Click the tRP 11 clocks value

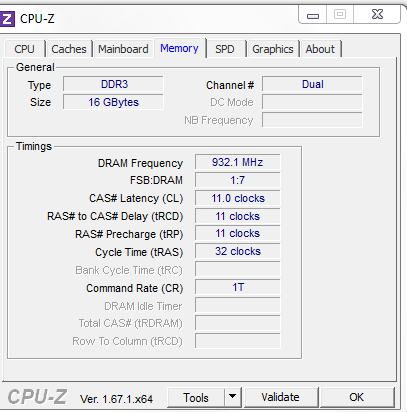point(238,234)
